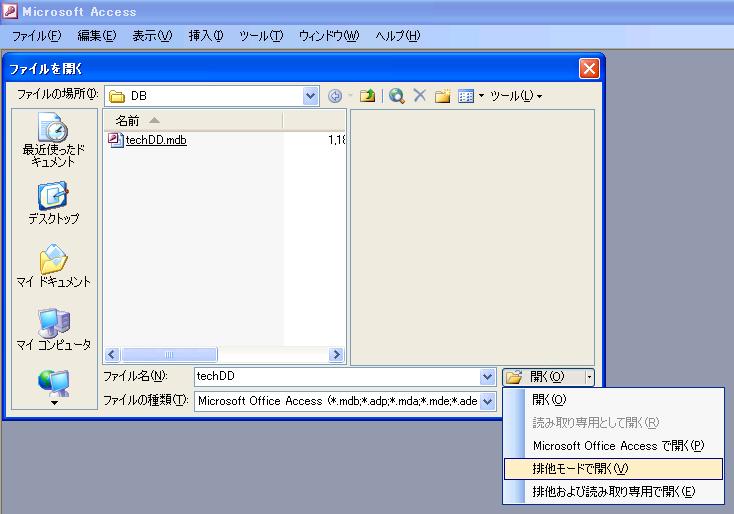Create a new folder icon
Screen dimensions: 734x514
[x=442, y=96]
